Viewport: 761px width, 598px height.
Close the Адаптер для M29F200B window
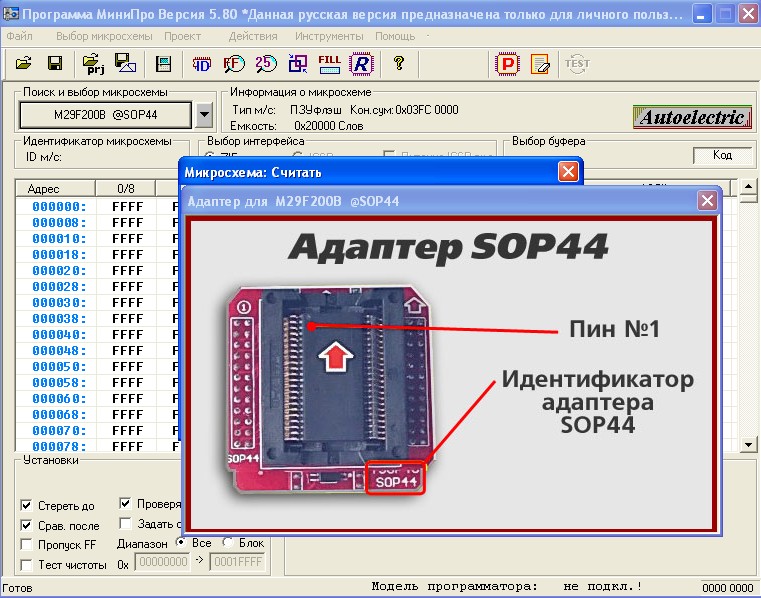tap(707, 200)
